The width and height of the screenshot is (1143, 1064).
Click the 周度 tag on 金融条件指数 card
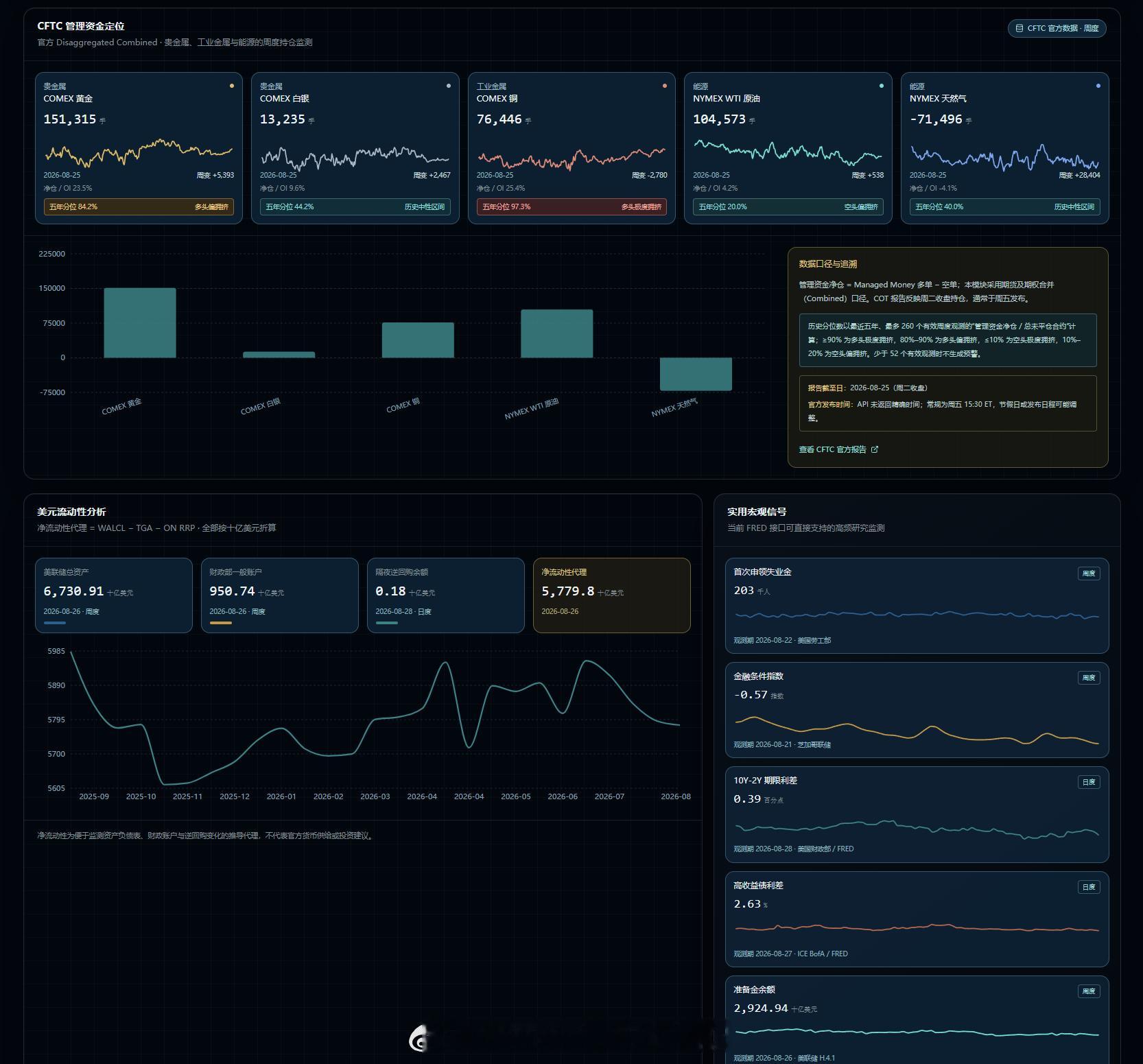tap(1089, 677)
